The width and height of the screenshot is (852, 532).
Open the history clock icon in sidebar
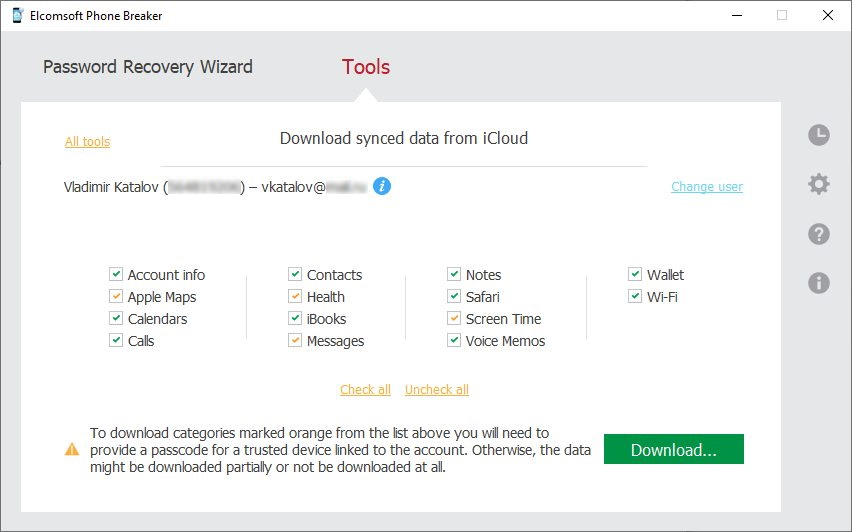tap(819, 135)
